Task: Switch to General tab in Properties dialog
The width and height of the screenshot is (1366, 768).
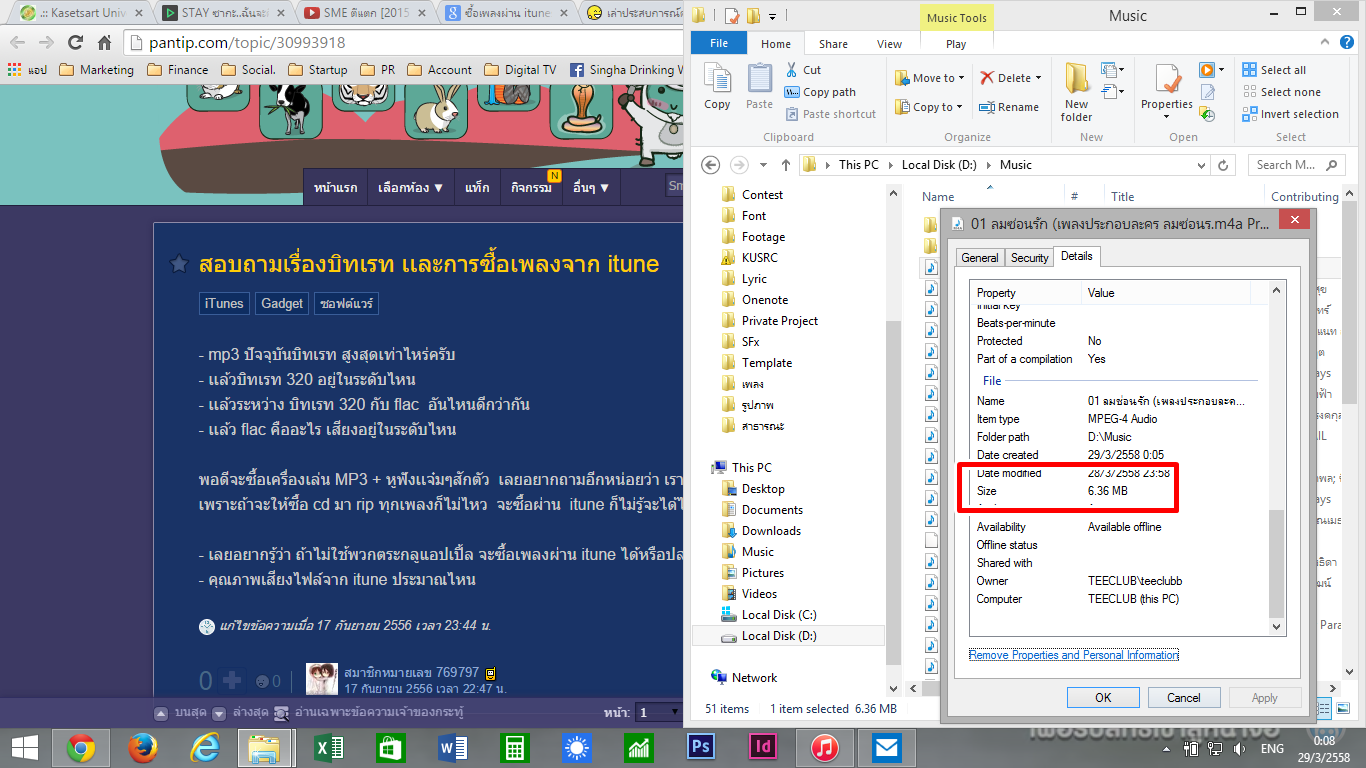Action: [980, 257]
